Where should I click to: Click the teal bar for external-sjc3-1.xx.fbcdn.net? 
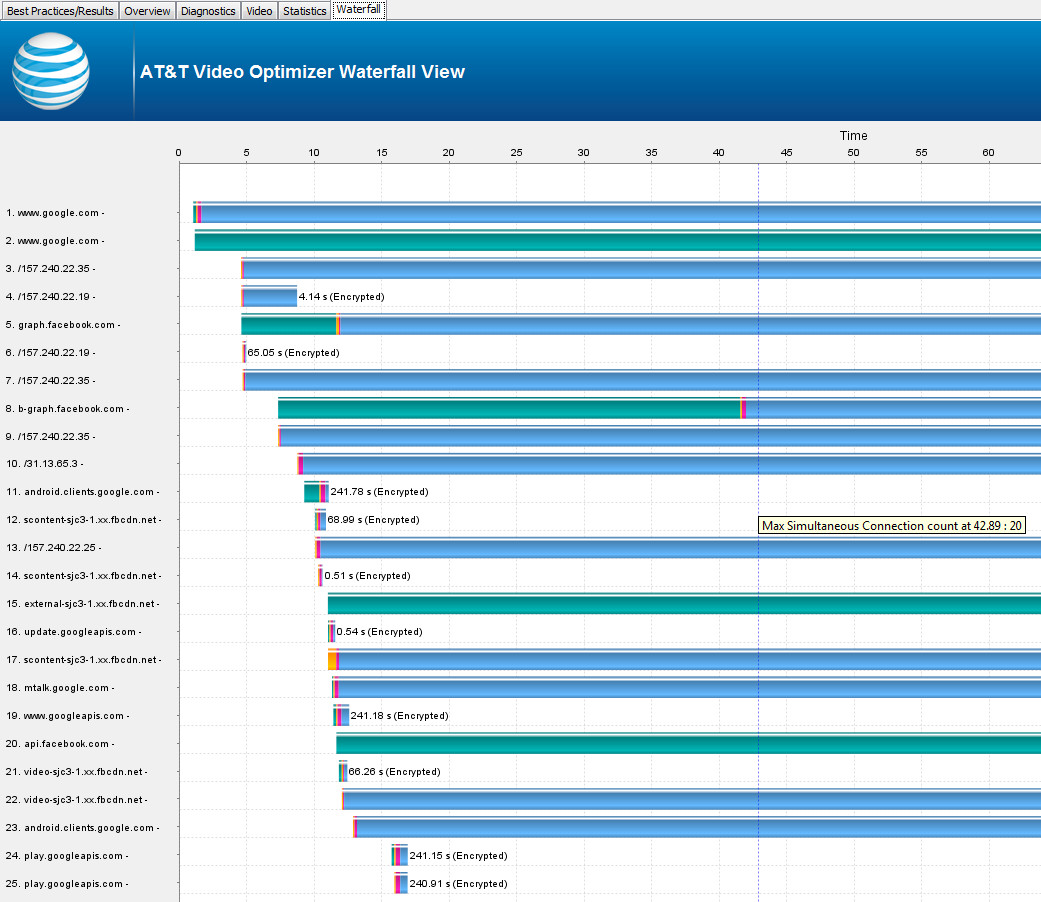click(x=684, y=605)
